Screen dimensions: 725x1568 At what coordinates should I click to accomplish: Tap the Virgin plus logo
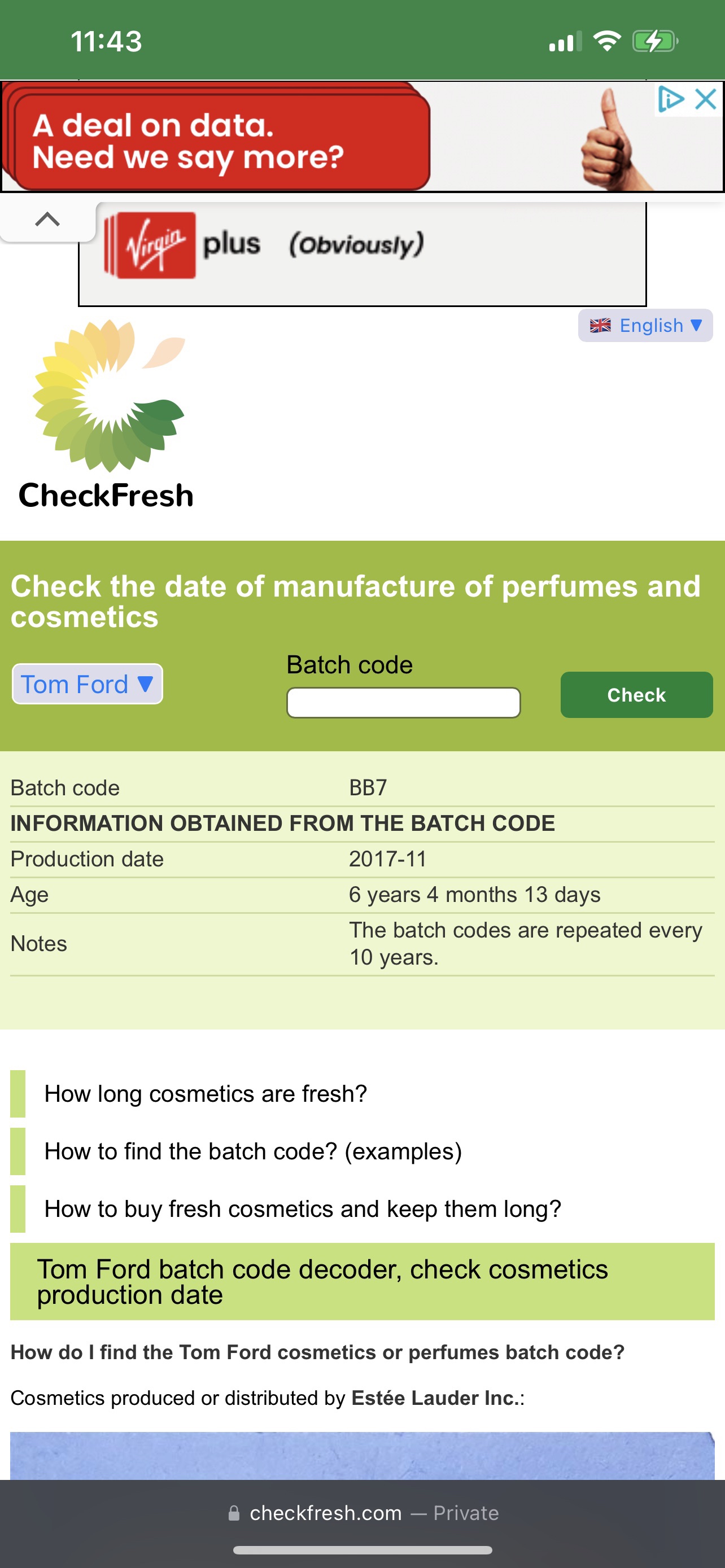point(150,246)
